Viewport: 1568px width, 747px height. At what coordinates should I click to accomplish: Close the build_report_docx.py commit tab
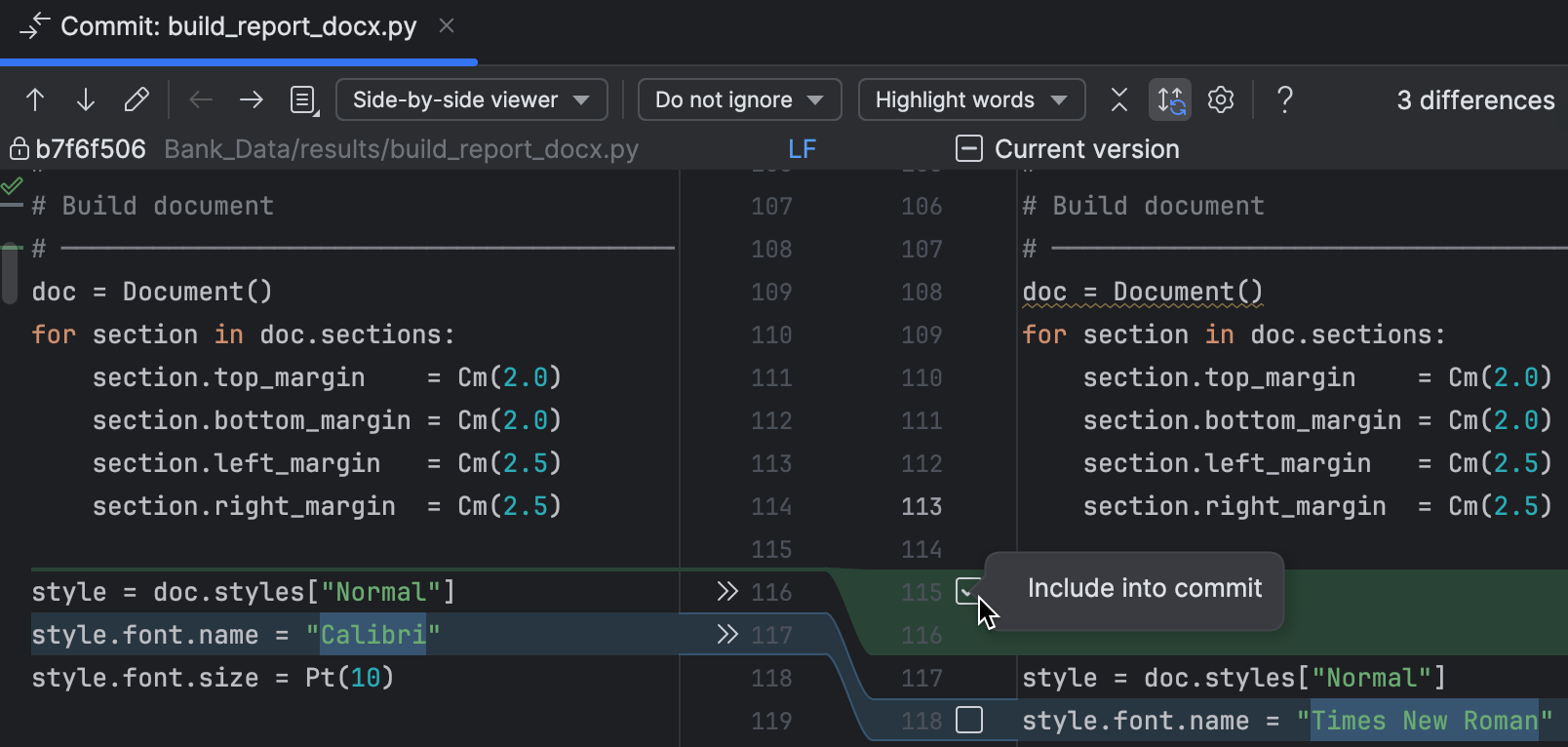447,26
